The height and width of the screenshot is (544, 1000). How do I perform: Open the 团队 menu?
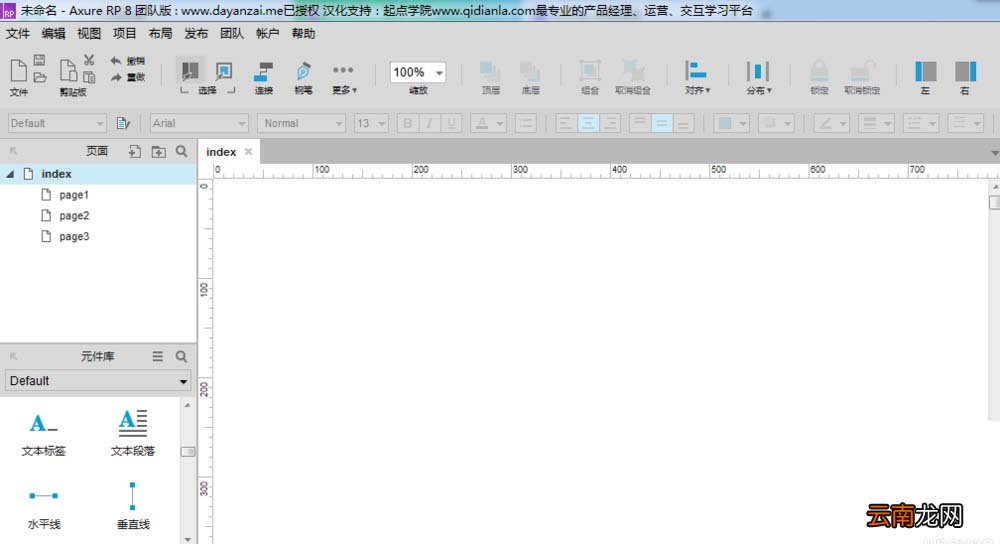(x=232, y=34)
